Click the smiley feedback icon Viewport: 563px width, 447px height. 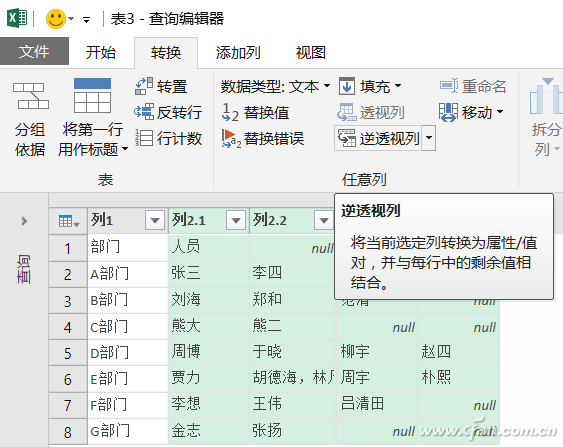click(x=56, y=19)
